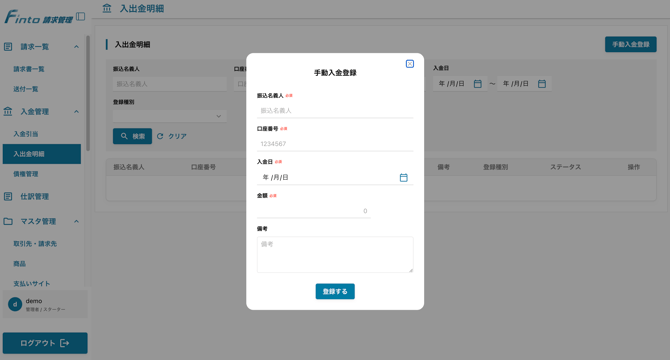Open the 登録種別 dropdown
Screen dimensions: 670x360
[170, 116]
